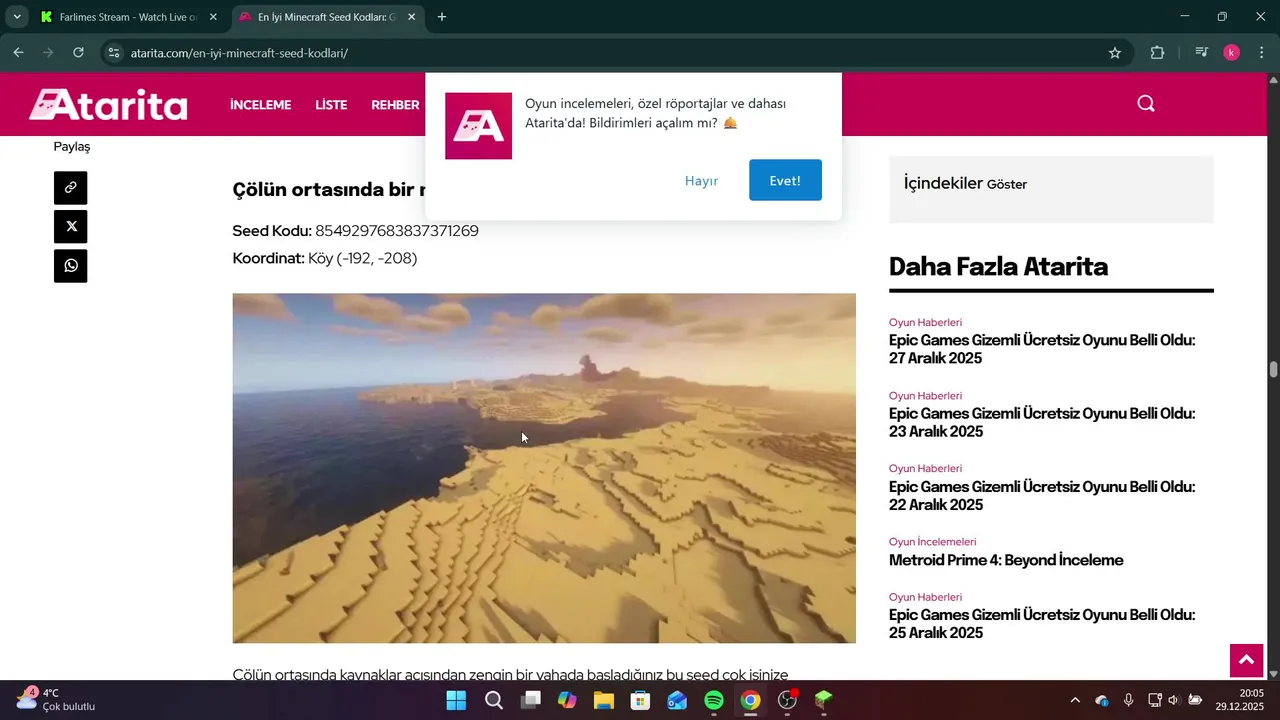Screen dimensions: 1280x720
Task: Open OBS Studio from the taskbar
Action: (788, 700)
